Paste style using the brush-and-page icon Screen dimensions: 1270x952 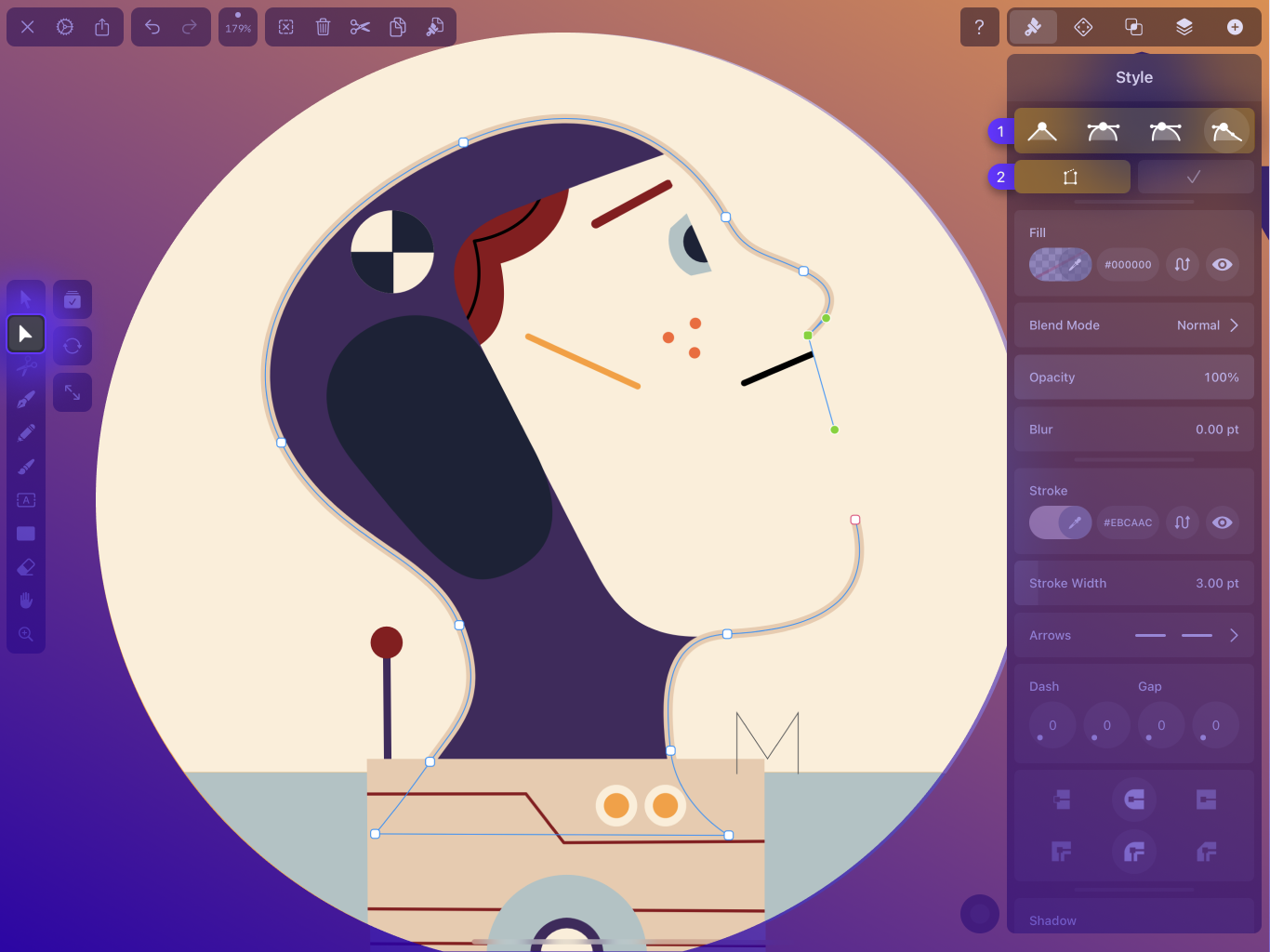(435, 27)
